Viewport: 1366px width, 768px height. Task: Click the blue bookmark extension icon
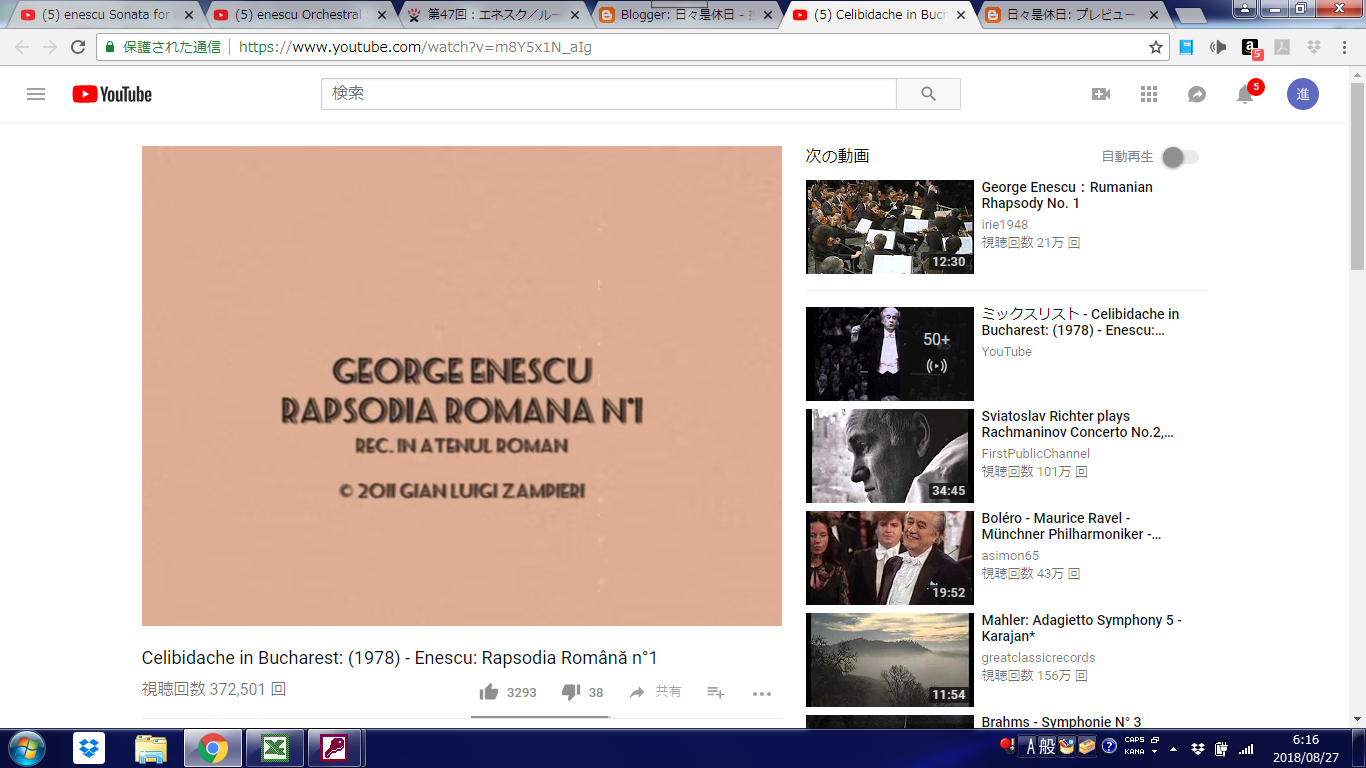pyautogui.click(x=1186, y=47)
